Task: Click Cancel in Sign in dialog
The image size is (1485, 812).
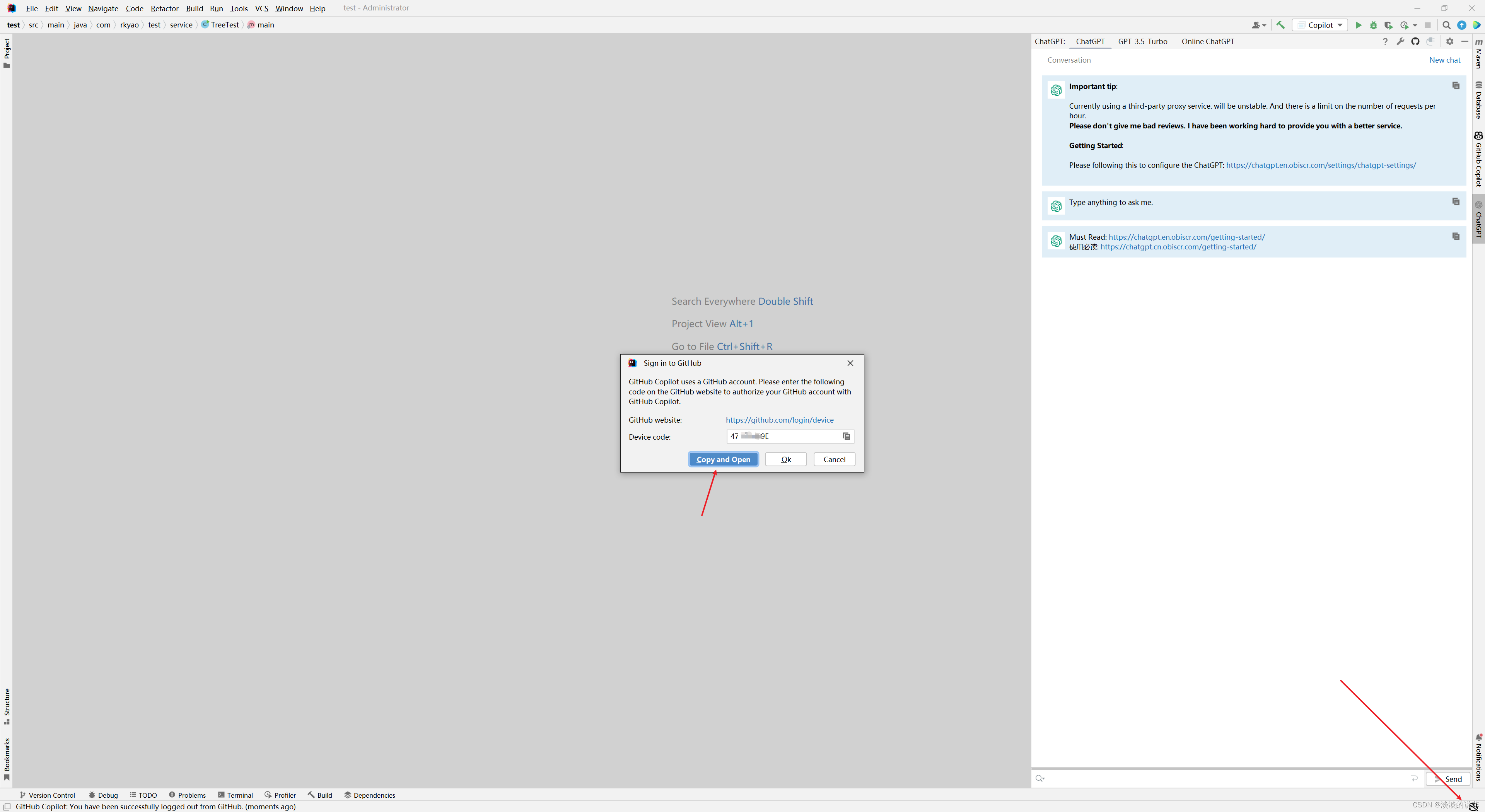Action: pos(834,459)
